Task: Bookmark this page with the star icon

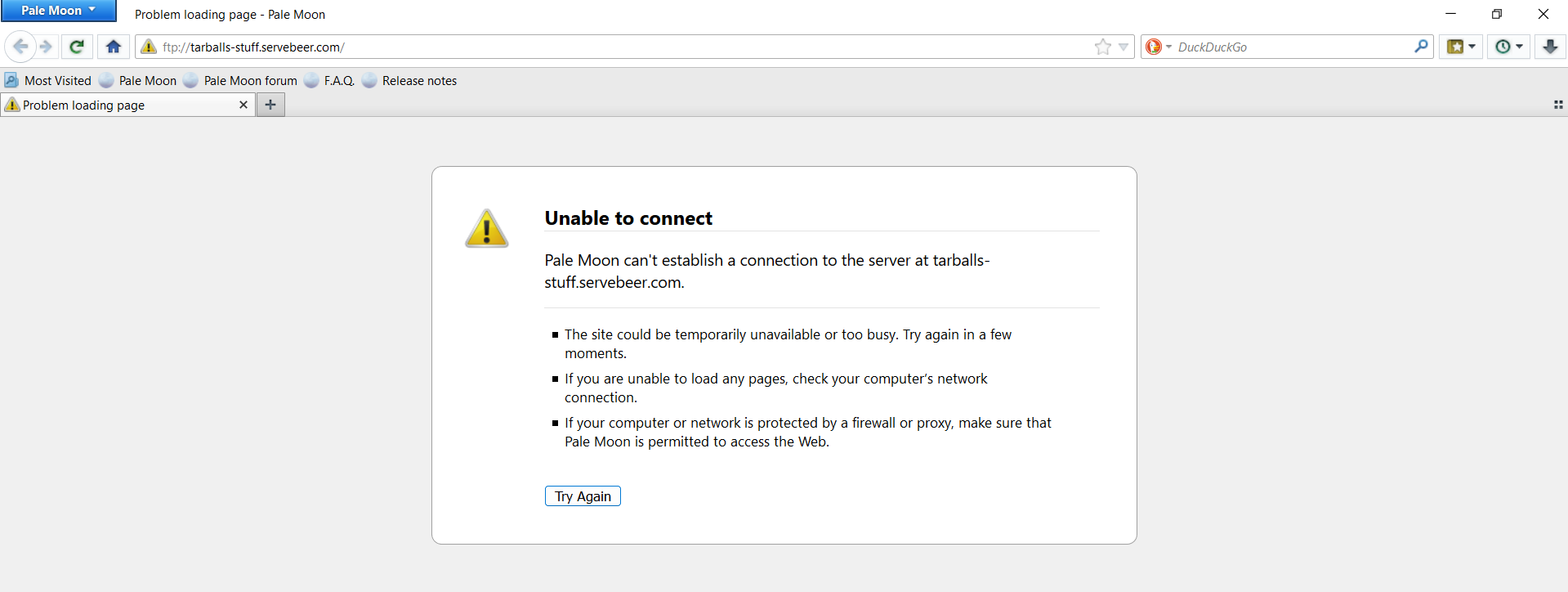Action: (1103, 47)
